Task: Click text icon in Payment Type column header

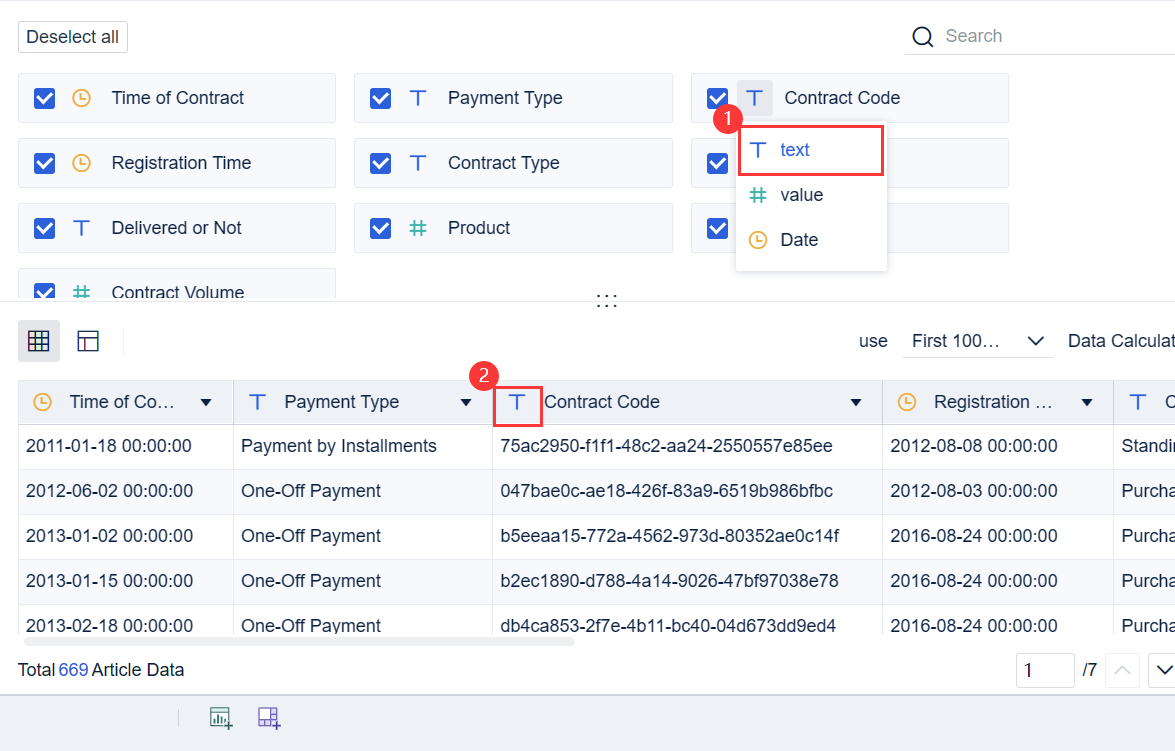Action: click(x=257, y=402)
